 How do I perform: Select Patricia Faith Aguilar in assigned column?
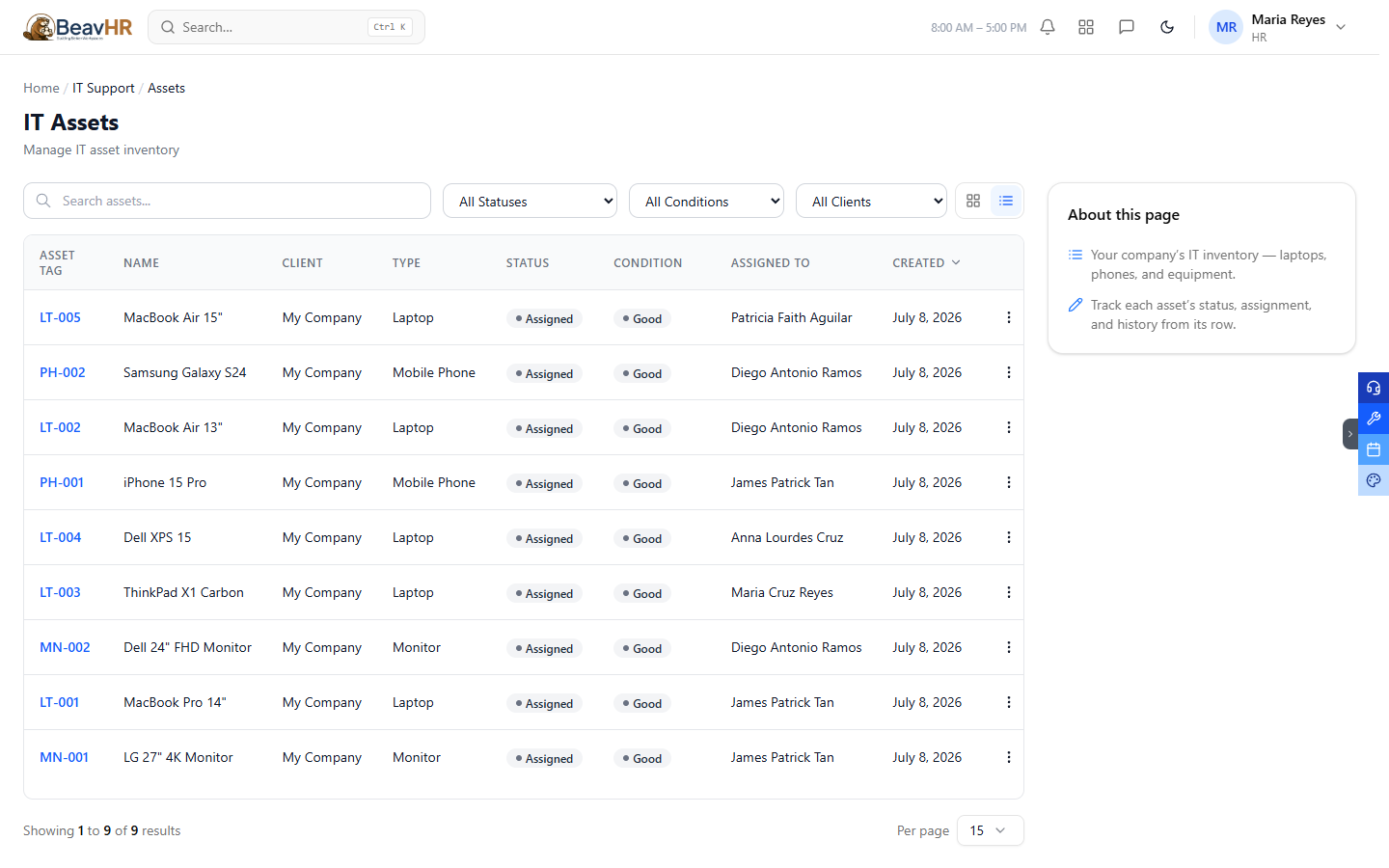[791, 317]
